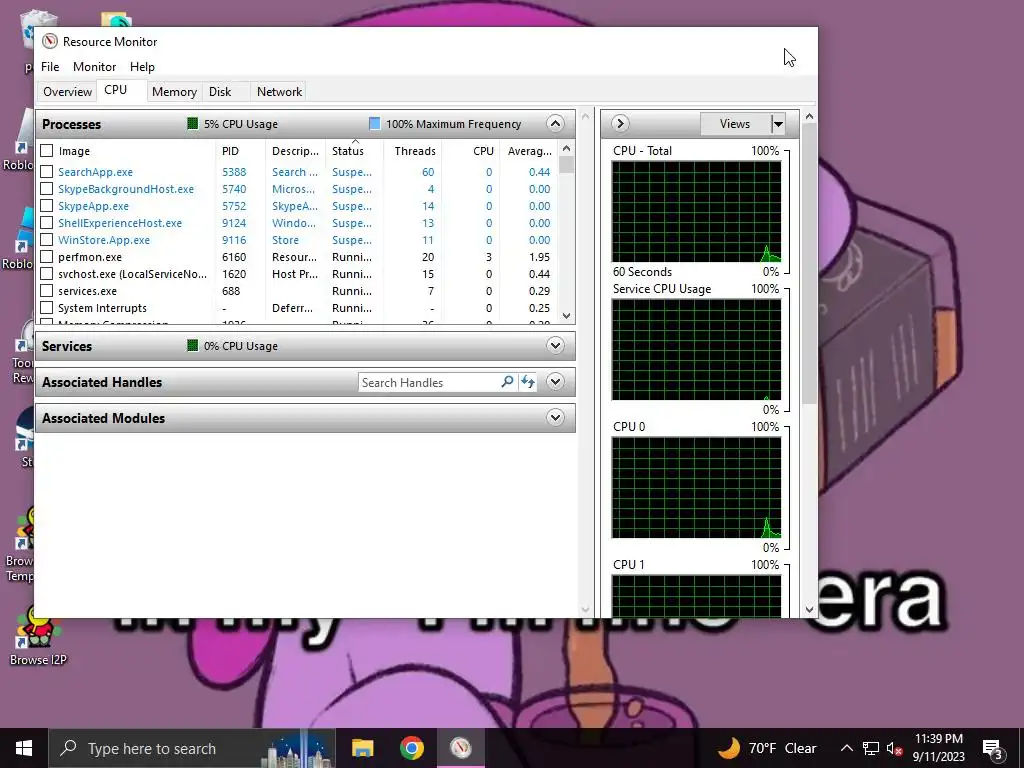Expand the Associated Handles section
This screenshot has height=768, width=1024.
[555, 381]
